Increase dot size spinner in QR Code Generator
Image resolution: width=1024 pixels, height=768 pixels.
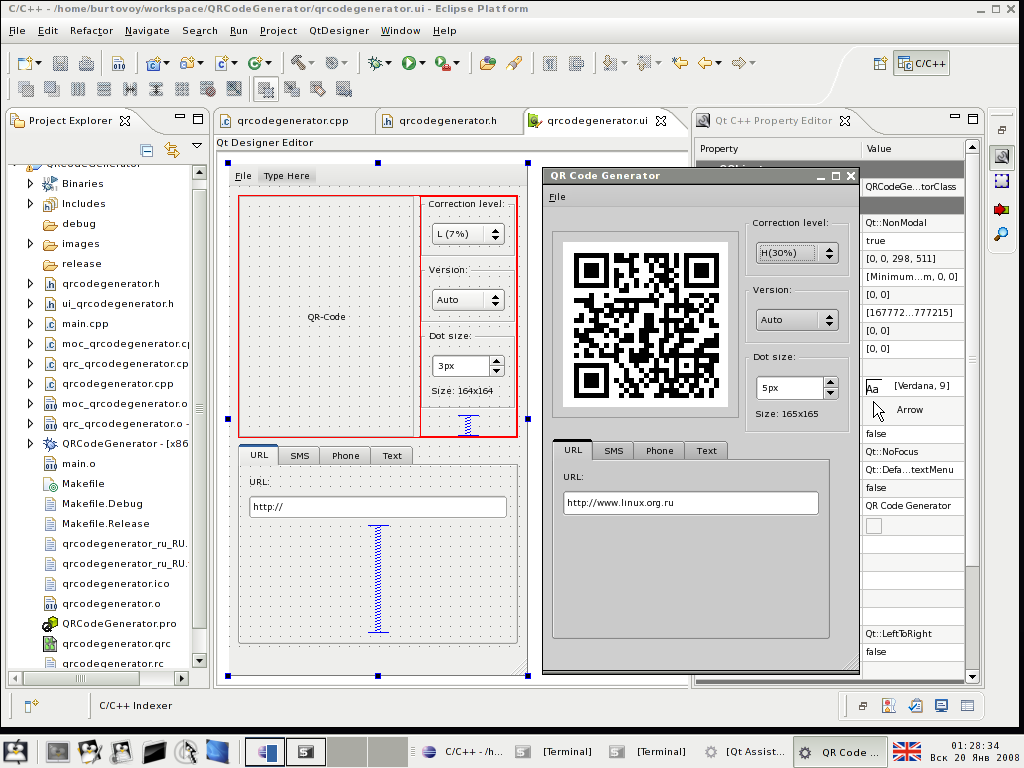point(831,383)
